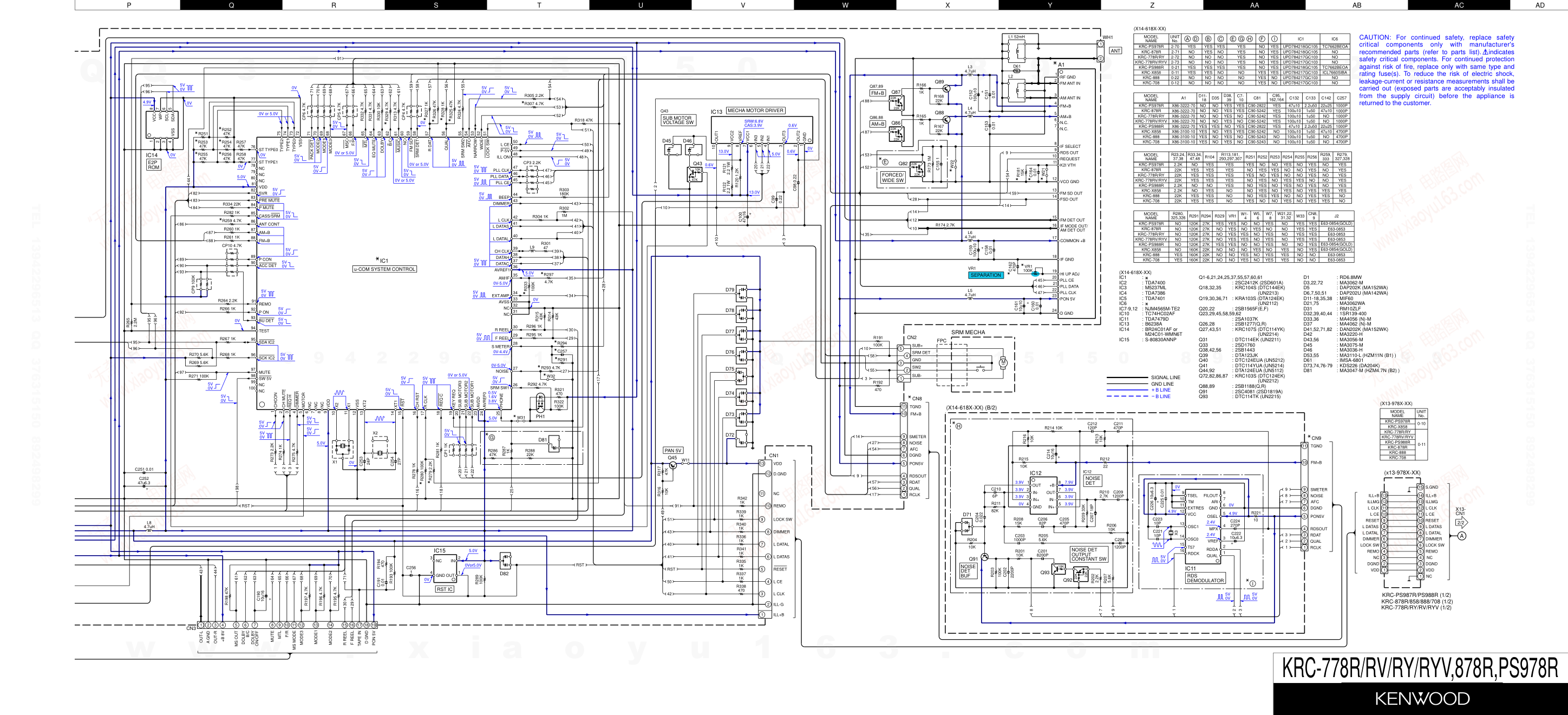
Task: Click the RST IC label box
Action: (445, 589)
